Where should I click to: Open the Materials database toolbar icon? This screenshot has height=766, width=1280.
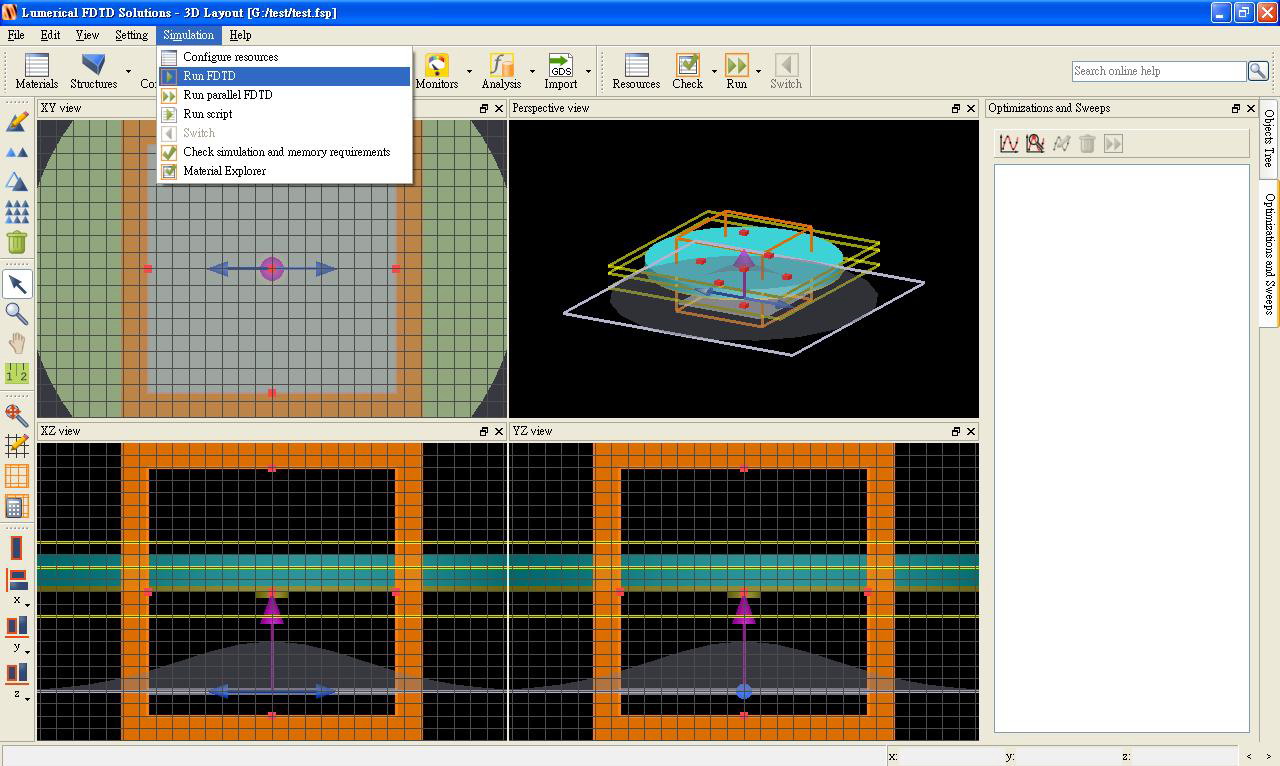(x=36, y=71)
